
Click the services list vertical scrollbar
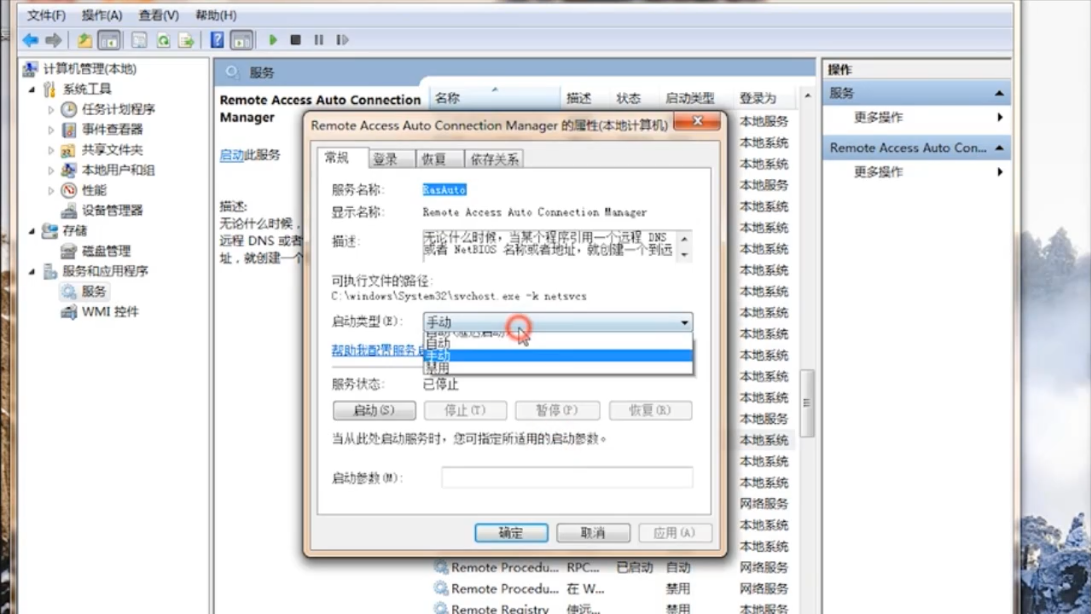[x=807, y=400]
